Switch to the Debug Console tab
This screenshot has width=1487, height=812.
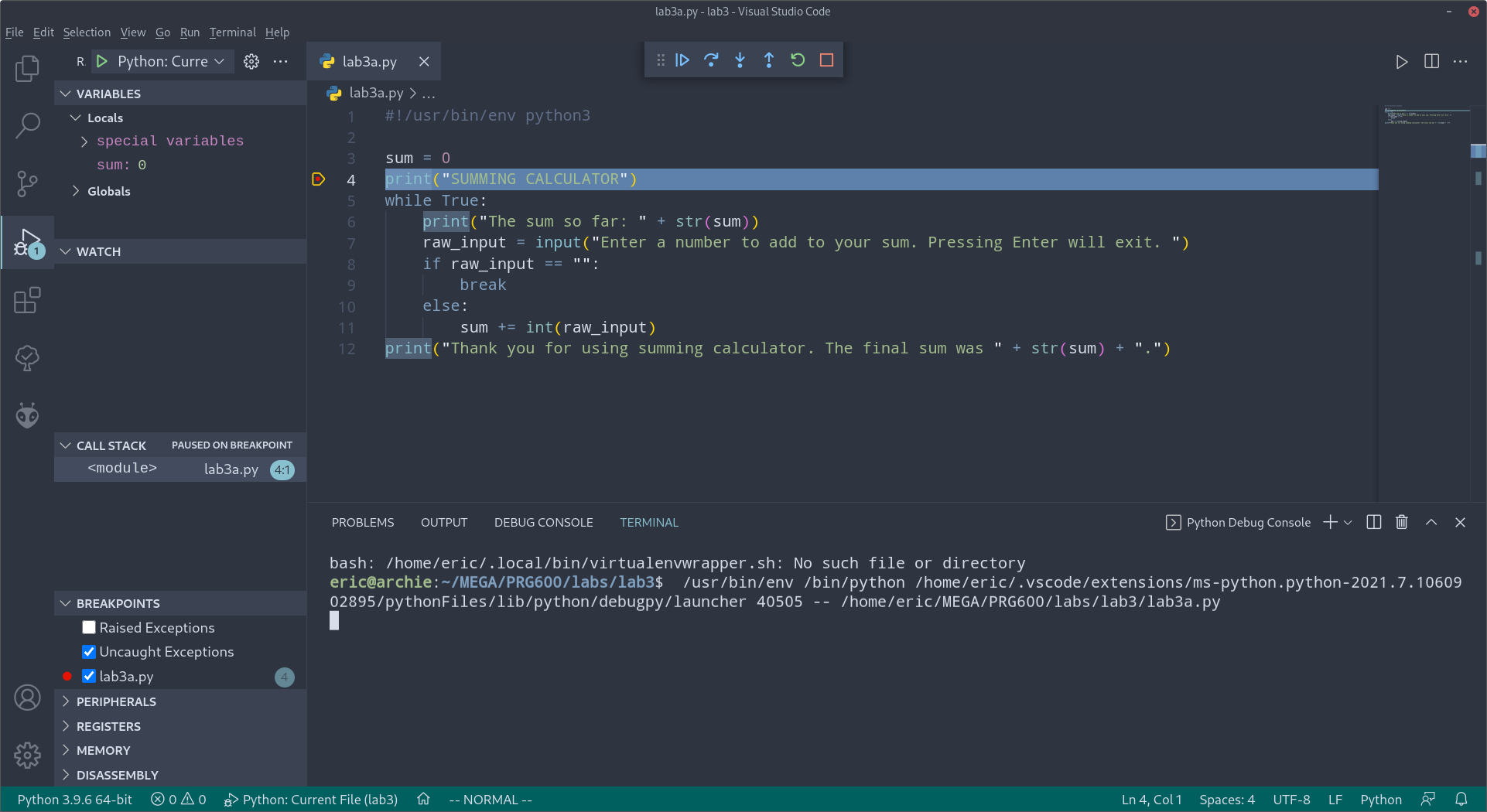tap(543, 522)
